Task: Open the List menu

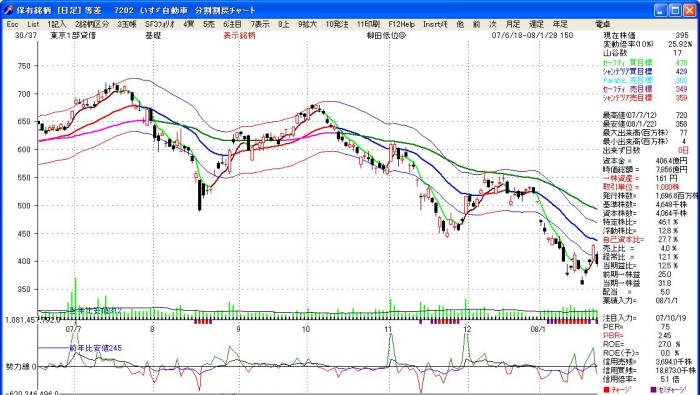Action: 33,25
